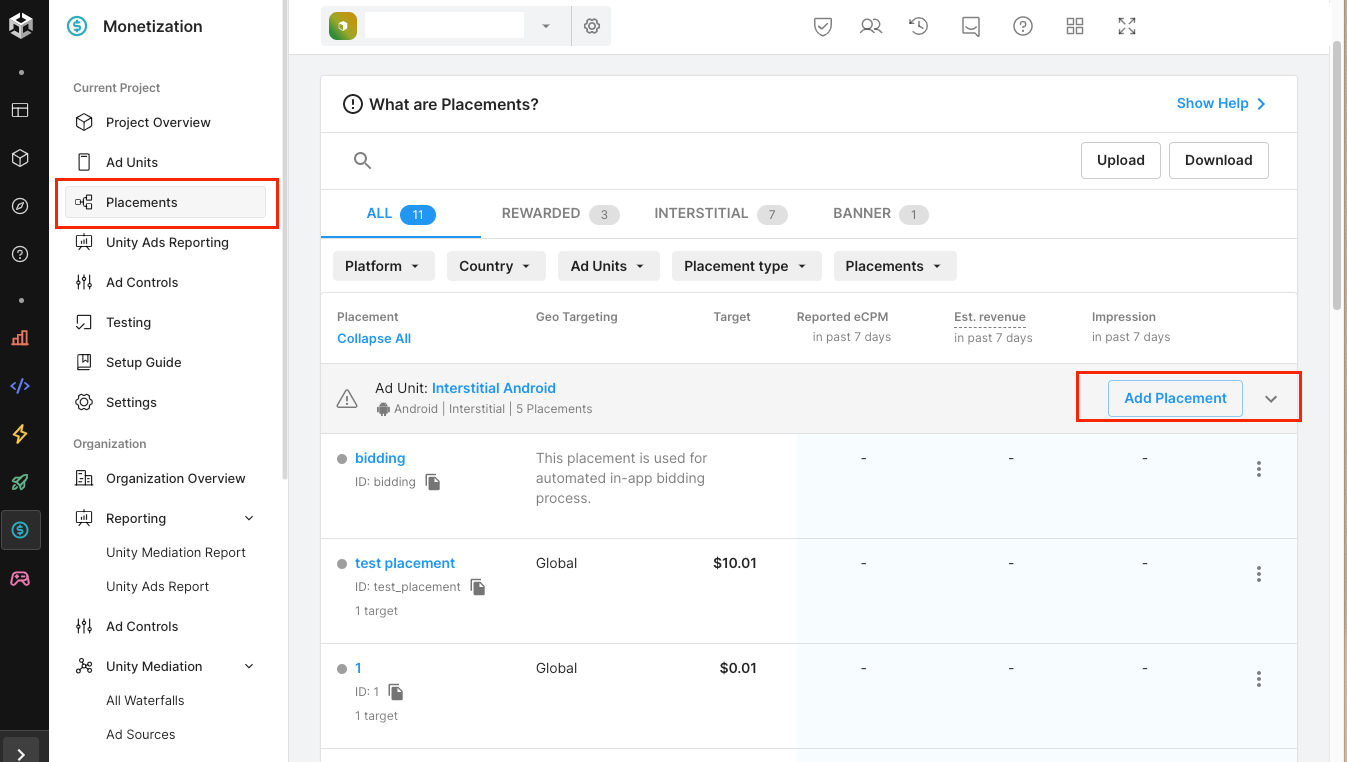This screenshot has height=762, width=1347.
Task: Click the Unity logo in the left rail
Action: [21, 26]
